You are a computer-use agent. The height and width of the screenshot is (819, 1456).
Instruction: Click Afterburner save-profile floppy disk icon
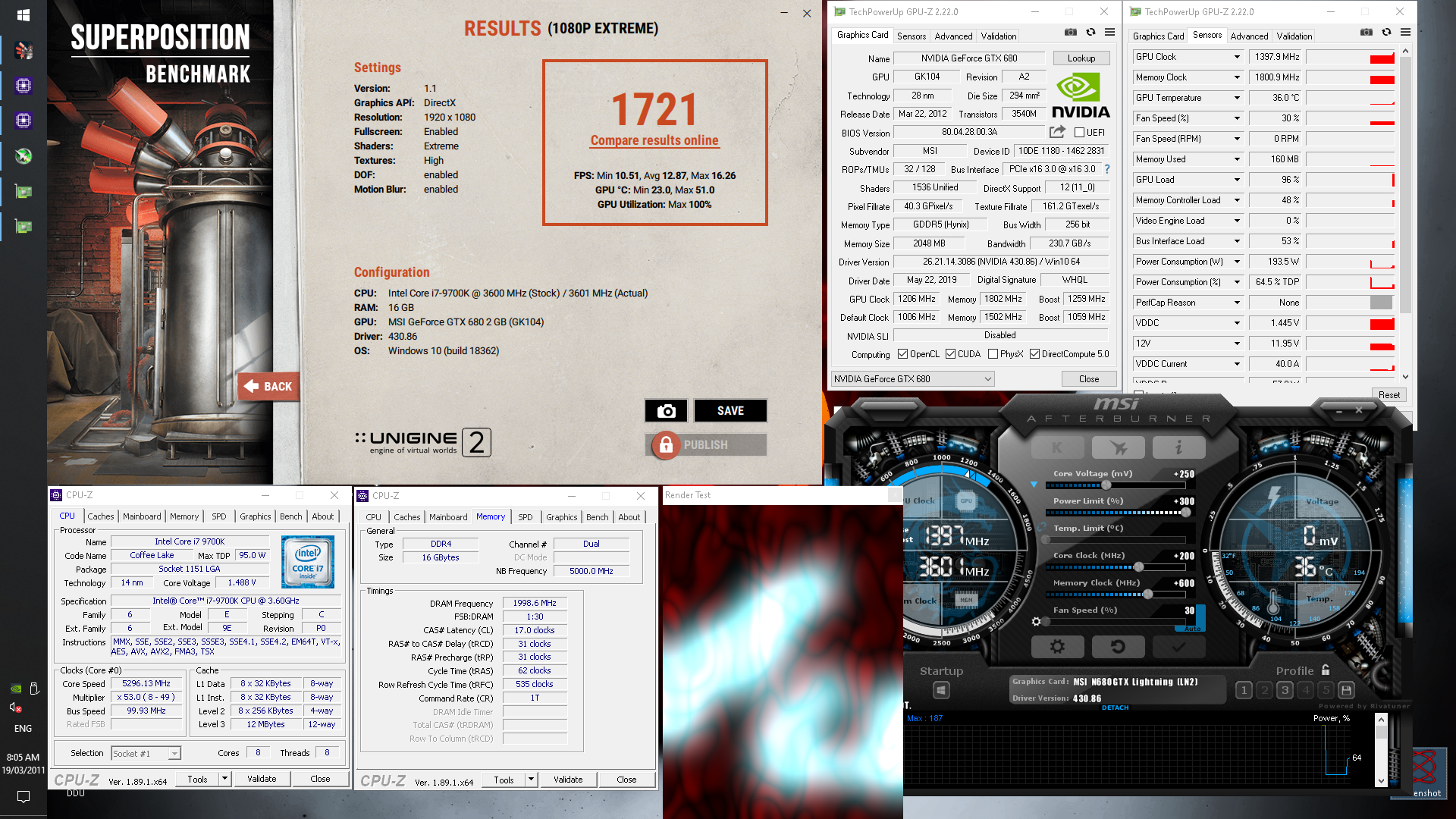1346,690
